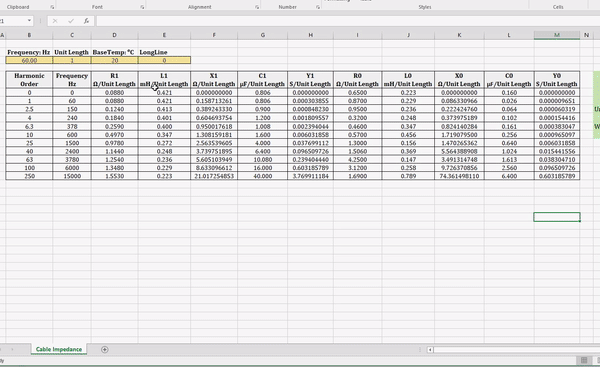Image resolution: width=600 pixels, height=367 pixels.
Task: Click R0 cell 4.2500
Action: [357, 160]
